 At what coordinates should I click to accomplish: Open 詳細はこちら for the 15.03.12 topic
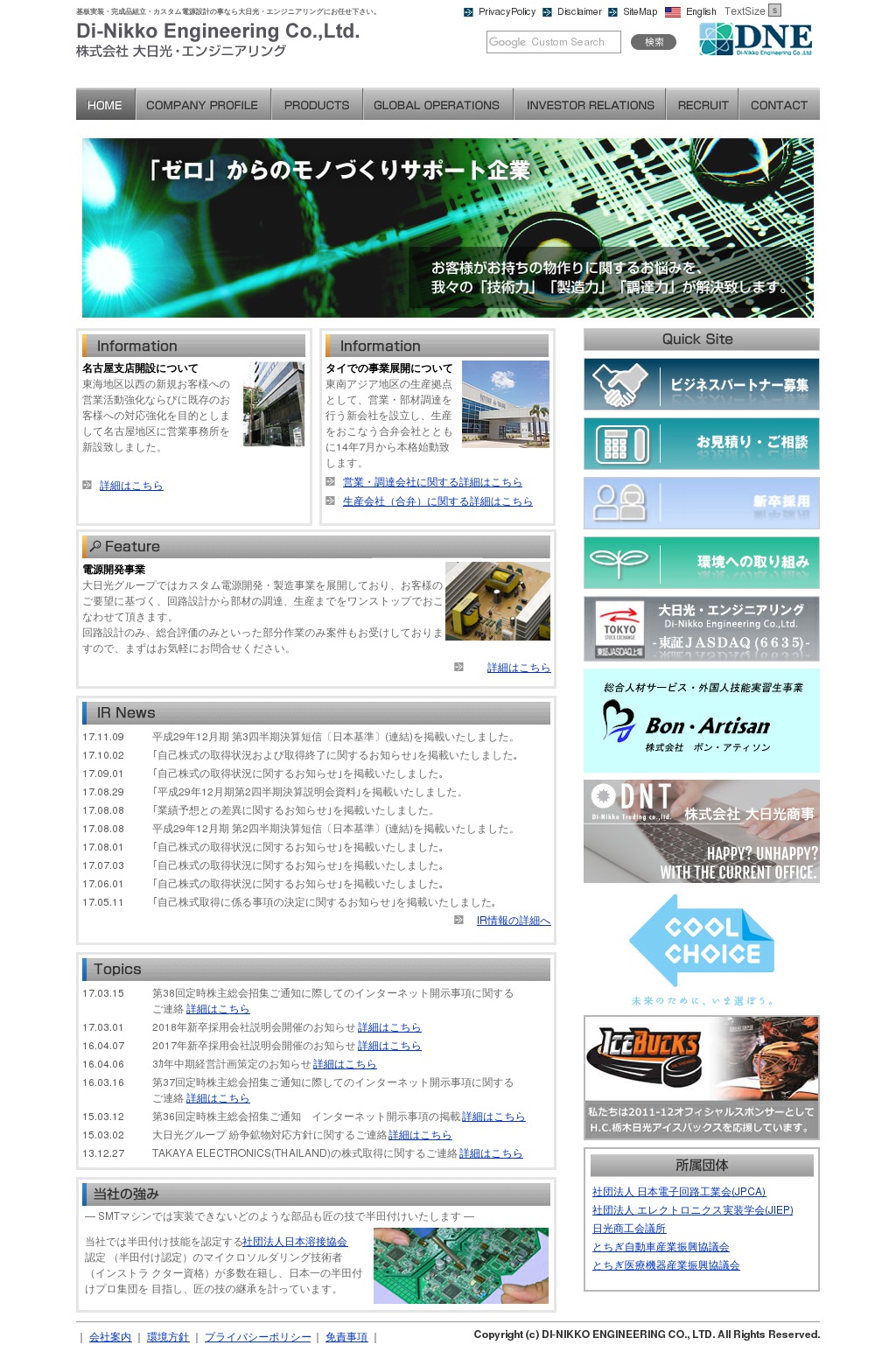(493, 1117)
